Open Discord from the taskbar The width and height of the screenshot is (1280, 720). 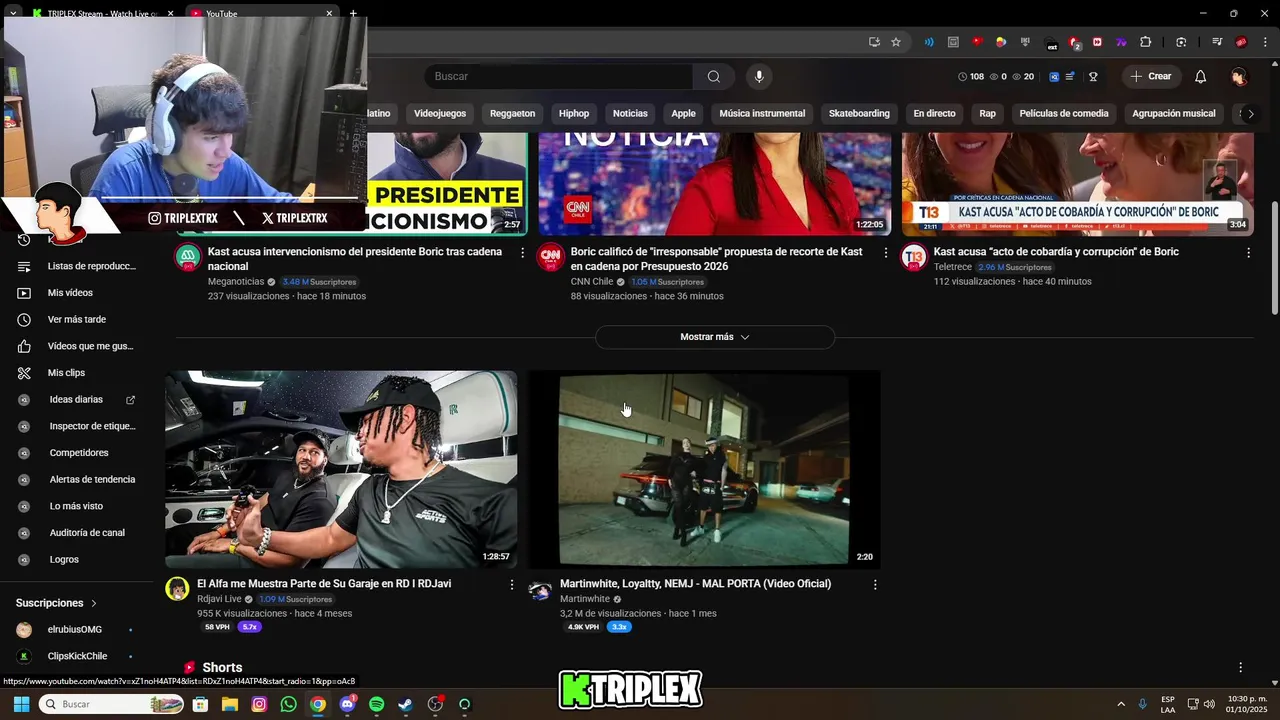tap(347, 704)
